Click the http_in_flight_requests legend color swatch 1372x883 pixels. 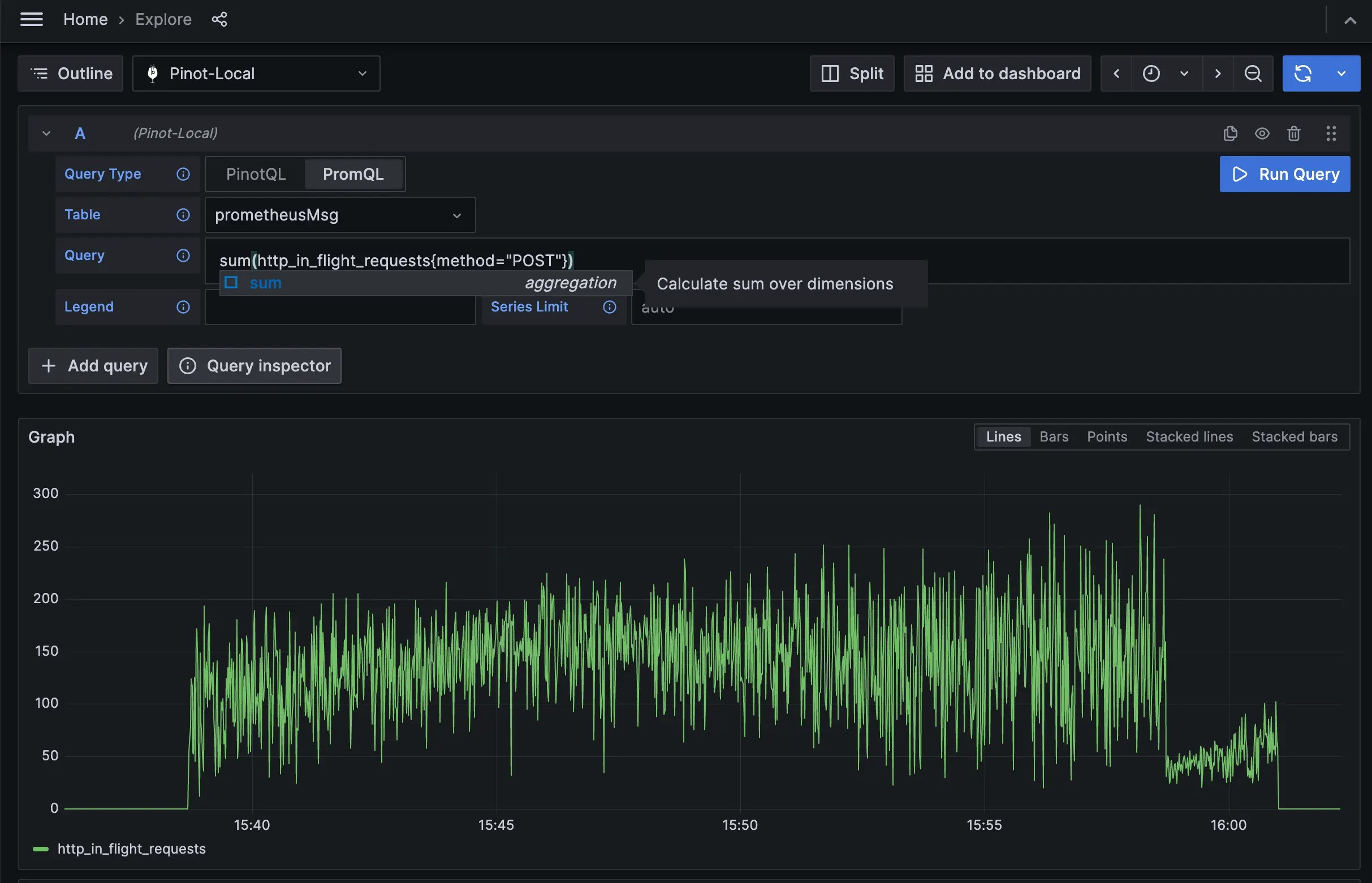tap(40, 849)
